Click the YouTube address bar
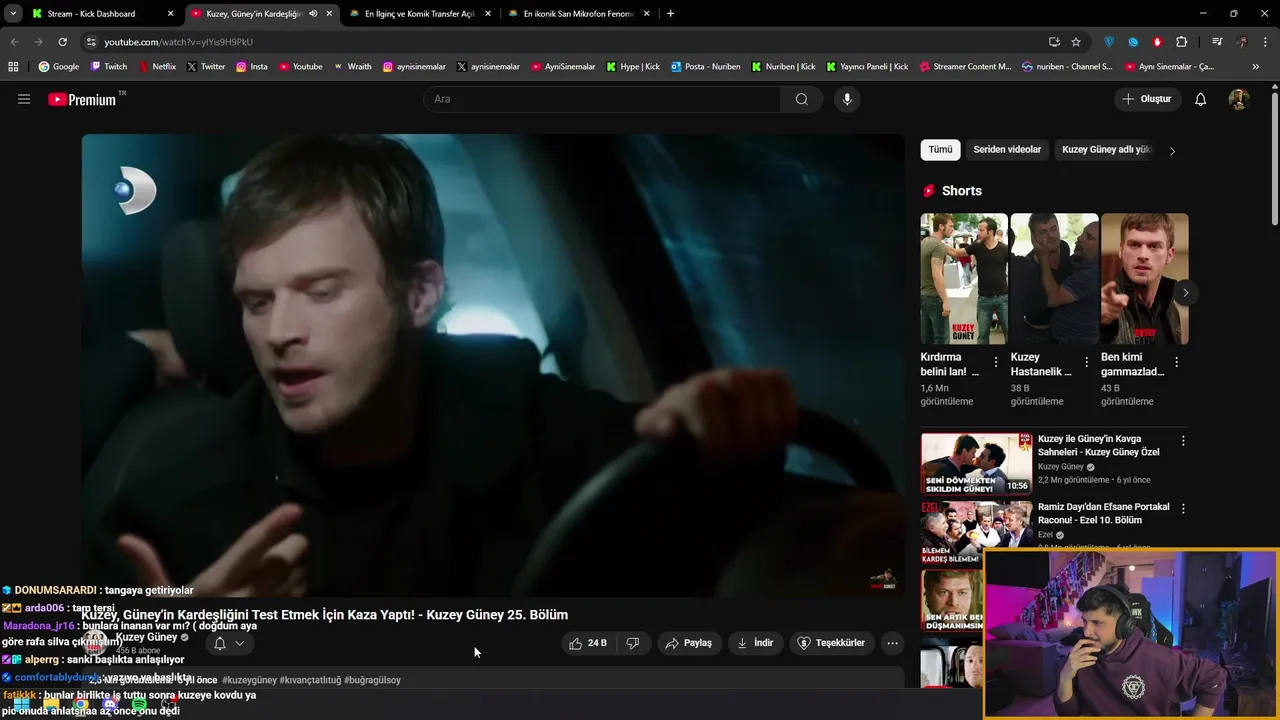 click(x=560, y=42)
